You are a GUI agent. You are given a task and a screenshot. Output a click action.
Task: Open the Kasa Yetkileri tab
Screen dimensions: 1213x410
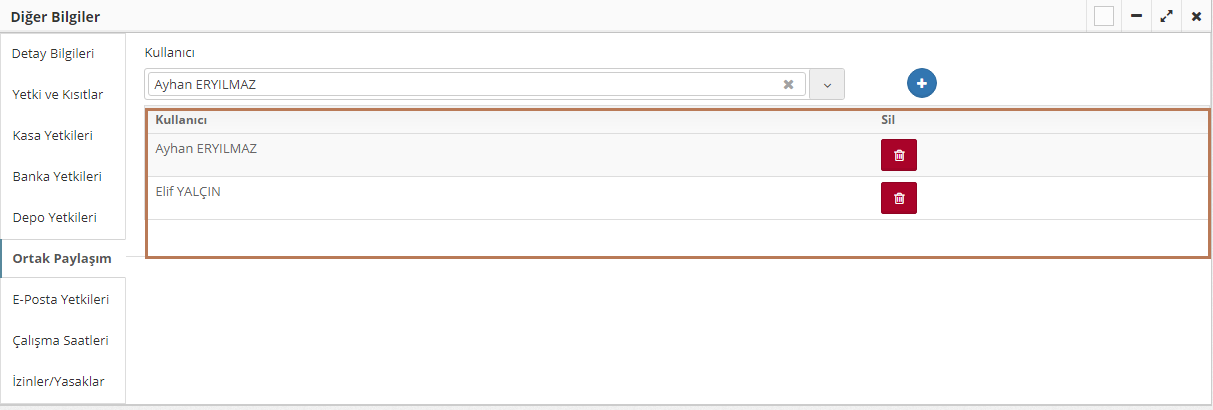[53, 135]
